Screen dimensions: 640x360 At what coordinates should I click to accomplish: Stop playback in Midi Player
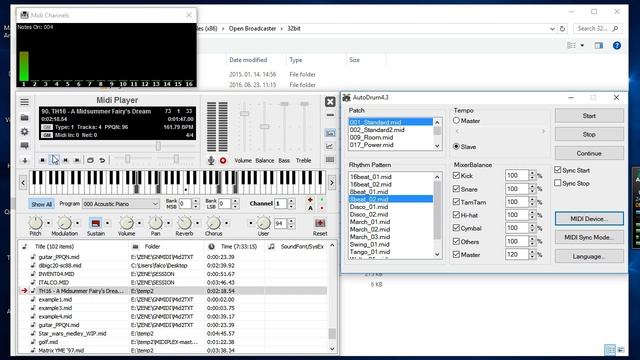click(42, 160)
